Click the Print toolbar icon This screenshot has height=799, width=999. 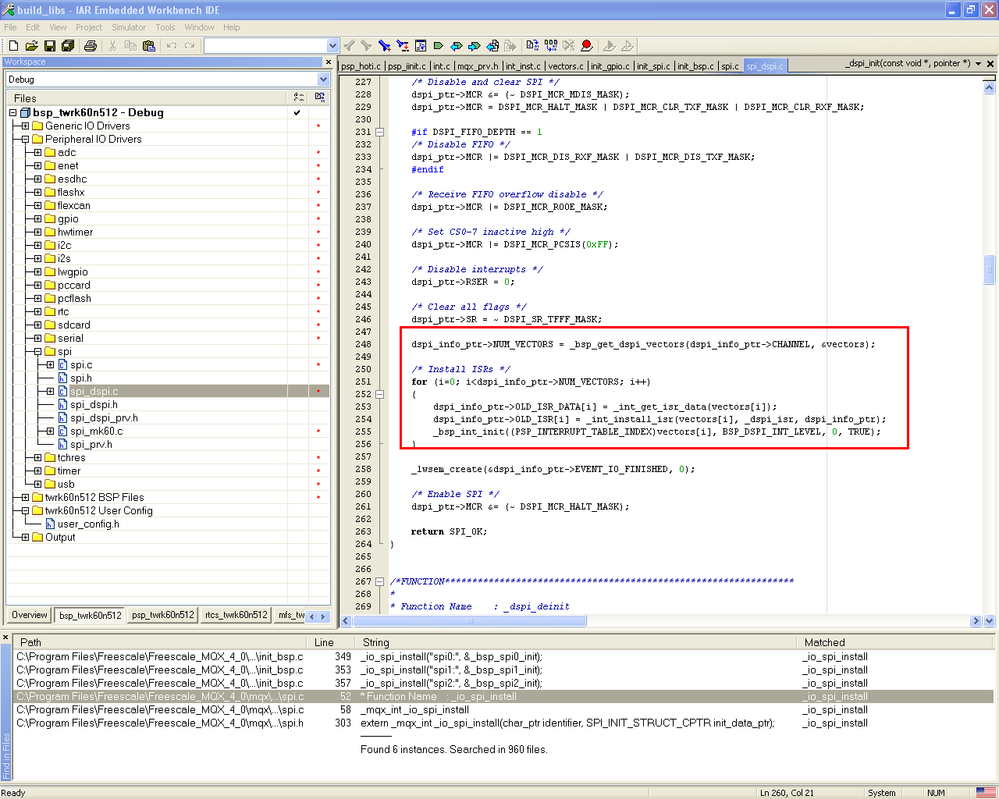click(x=90, y=46)
